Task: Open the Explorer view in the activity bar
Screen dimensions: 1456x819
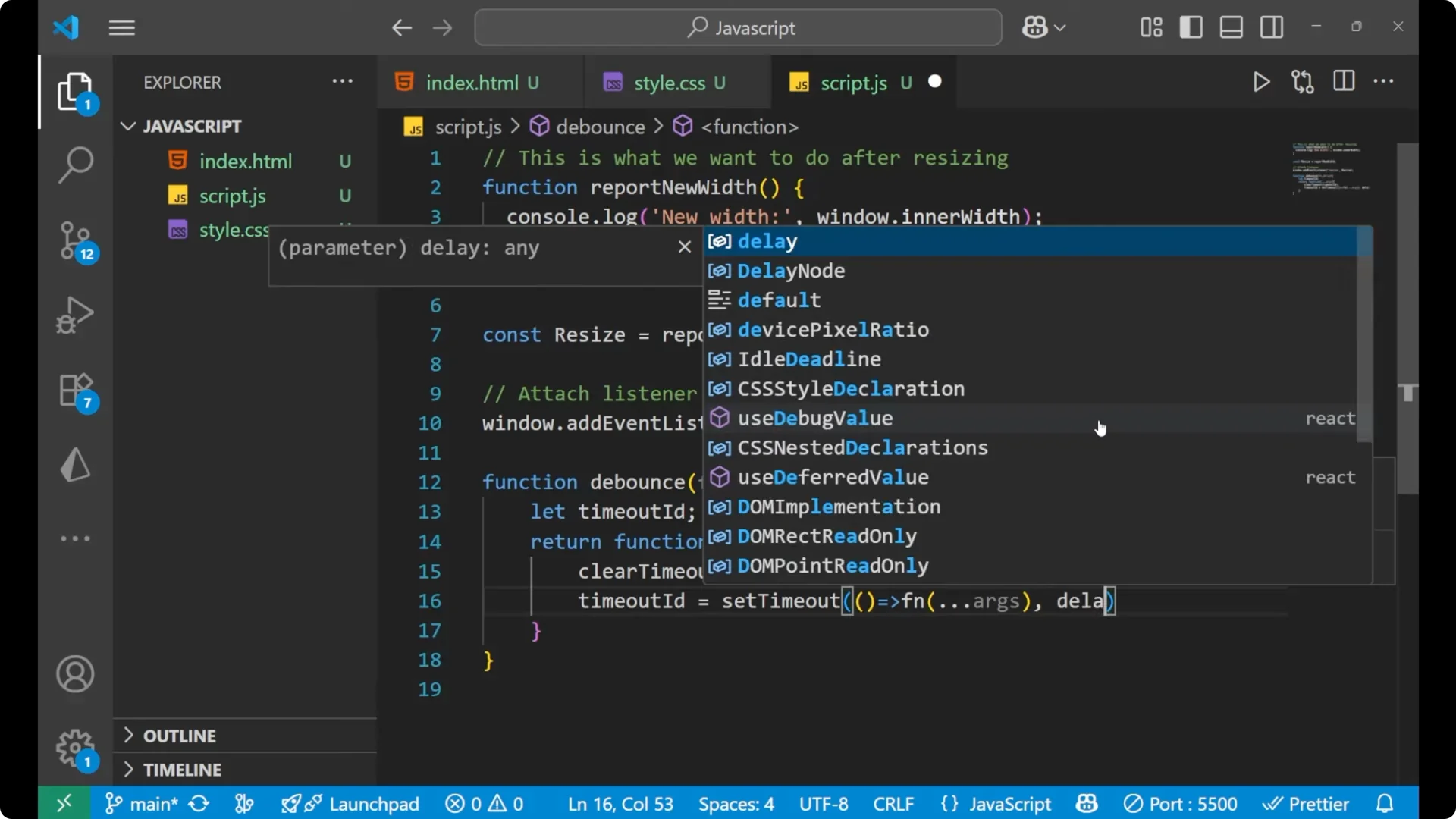Action: (76, 91)
